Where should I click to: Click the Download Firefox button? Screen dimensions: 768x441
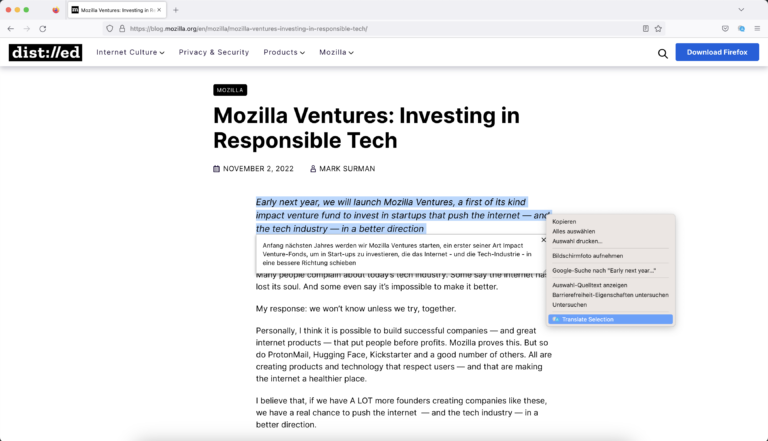click(x=717, y=52)
